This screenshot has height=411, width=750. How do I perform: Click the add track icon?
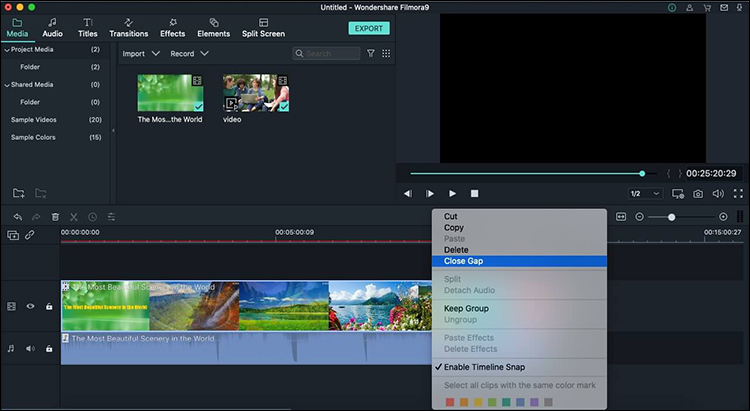tap(13, 235)
